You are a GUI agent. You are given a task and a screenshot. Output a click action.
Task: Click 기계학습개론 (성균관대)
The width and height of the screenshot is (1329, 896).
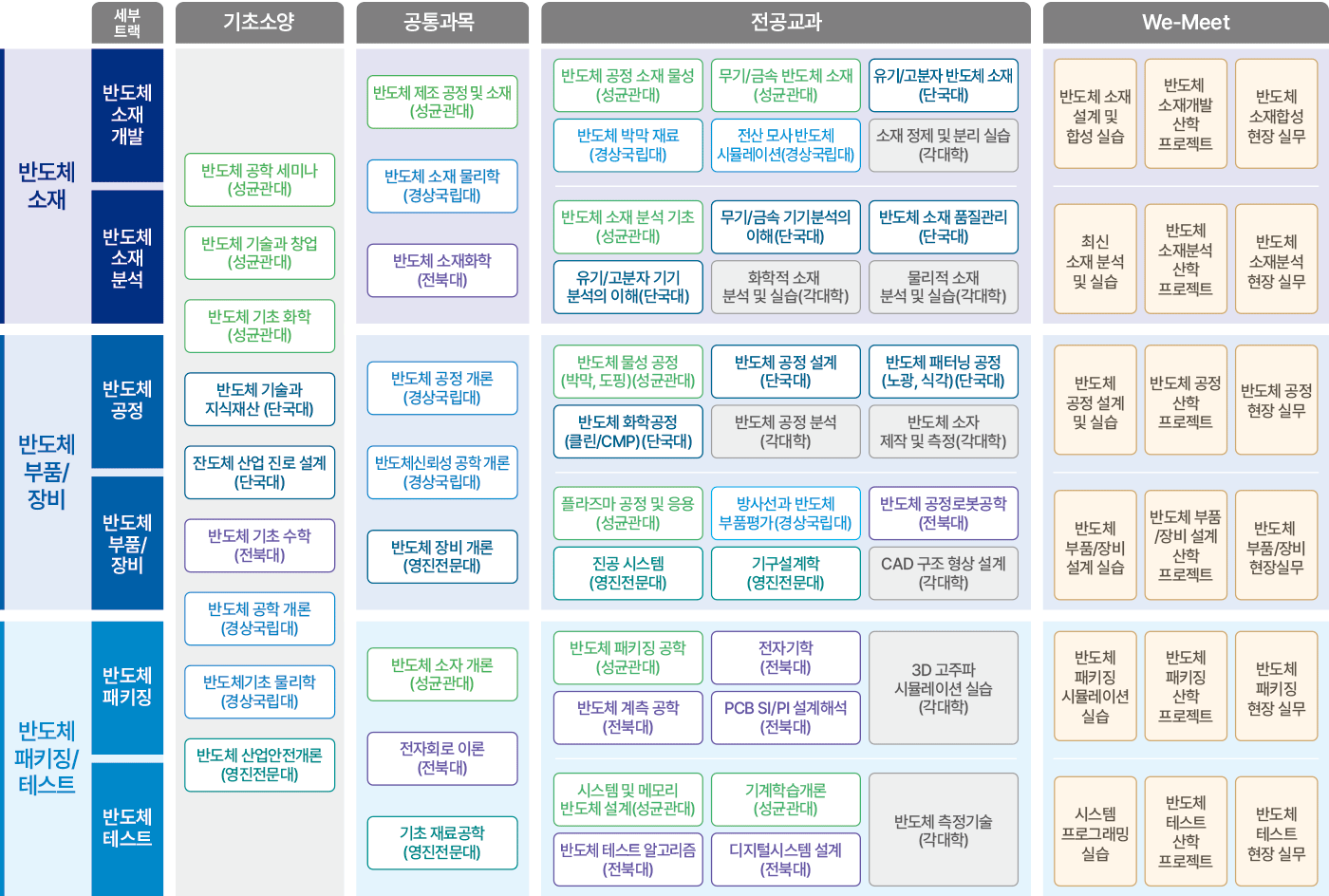(786, 799)
